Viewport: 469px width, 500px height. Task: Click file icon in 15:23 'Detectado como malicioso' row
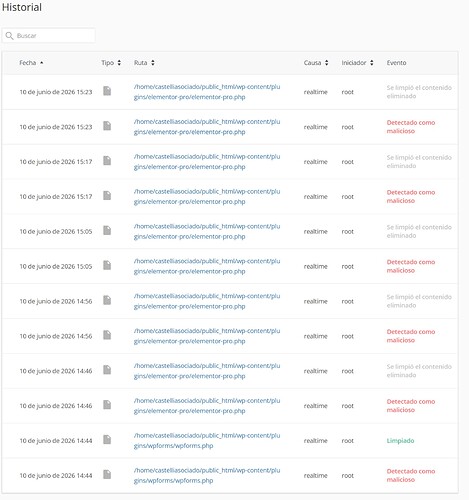click(107, 126)
